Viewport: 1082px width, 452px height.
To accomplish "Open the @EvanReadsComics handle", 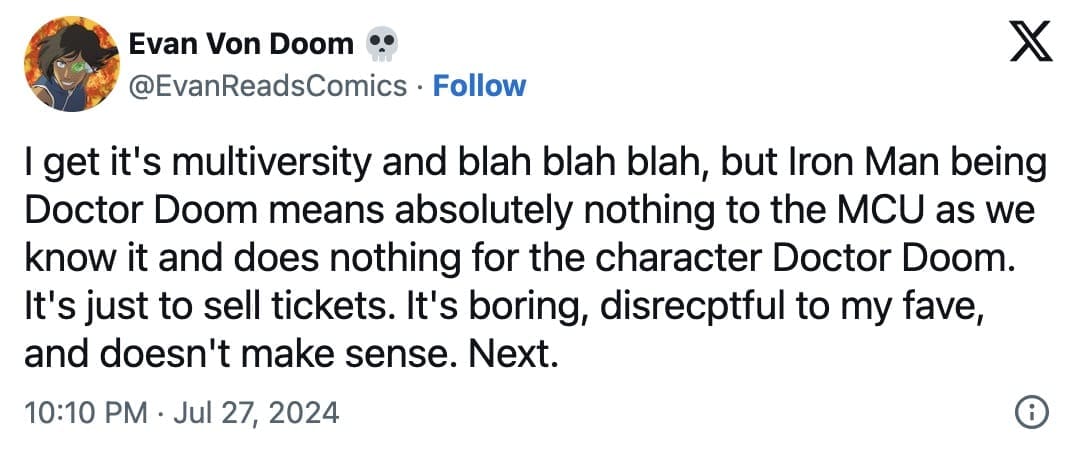I will 268,85.
